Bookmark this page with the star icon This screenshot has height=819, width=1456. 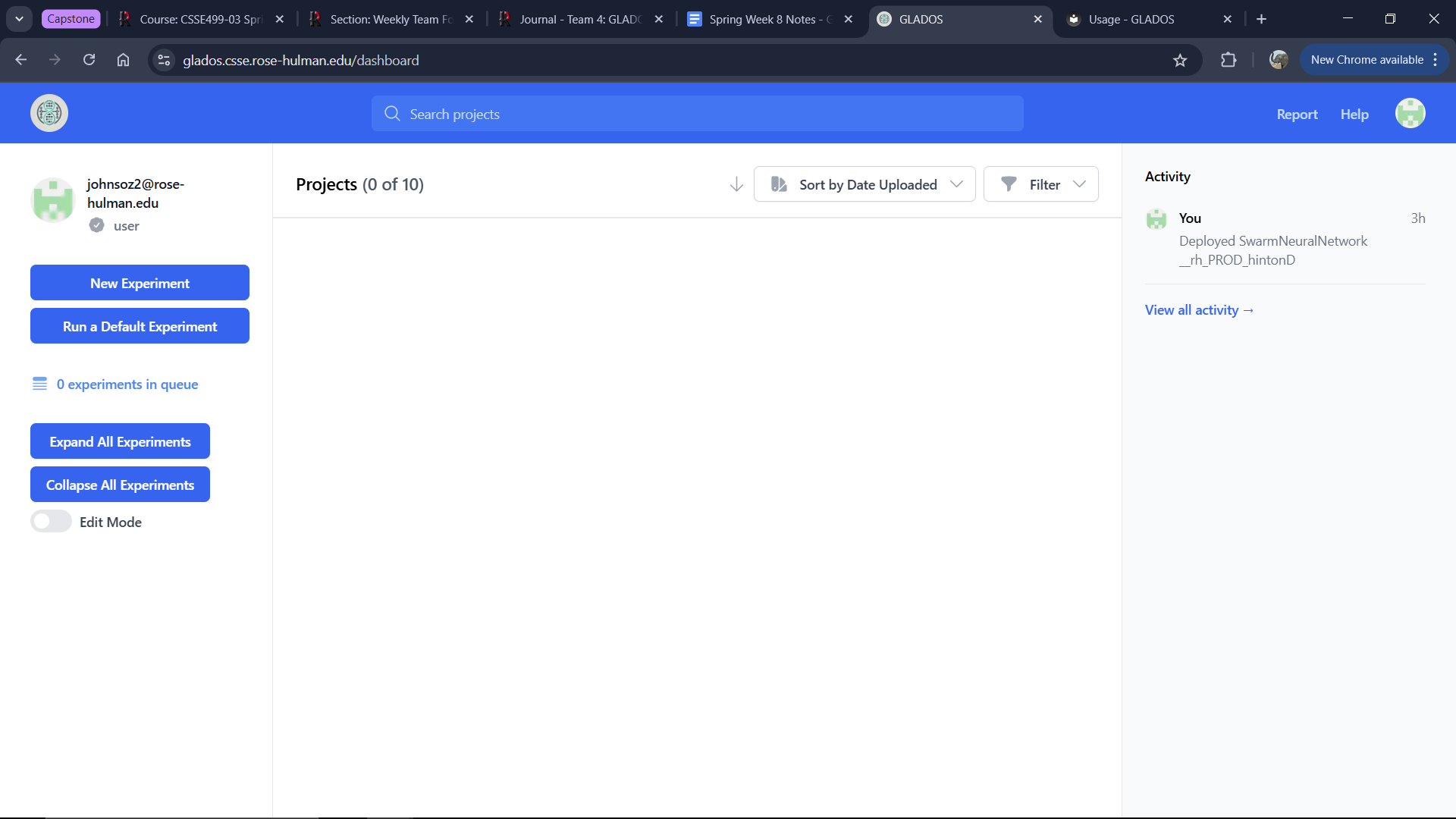[x=1180, y=60]
